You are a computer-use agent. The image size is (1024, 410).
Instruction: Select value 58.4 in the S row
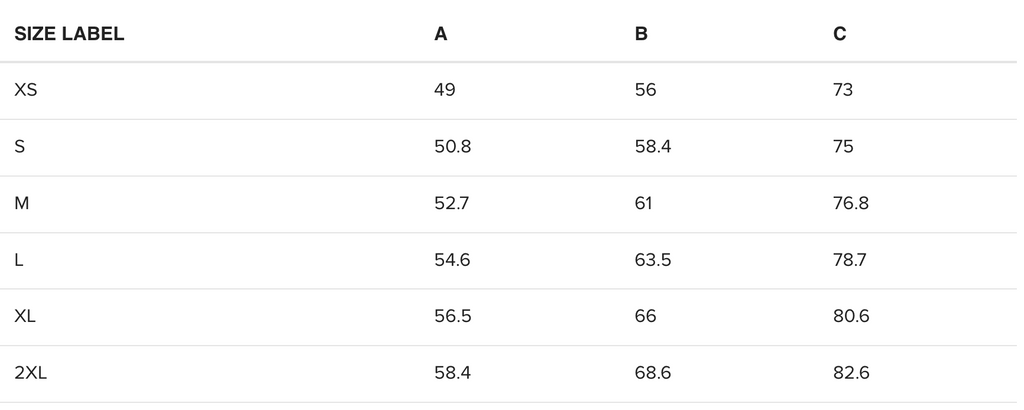click(652, 147)
